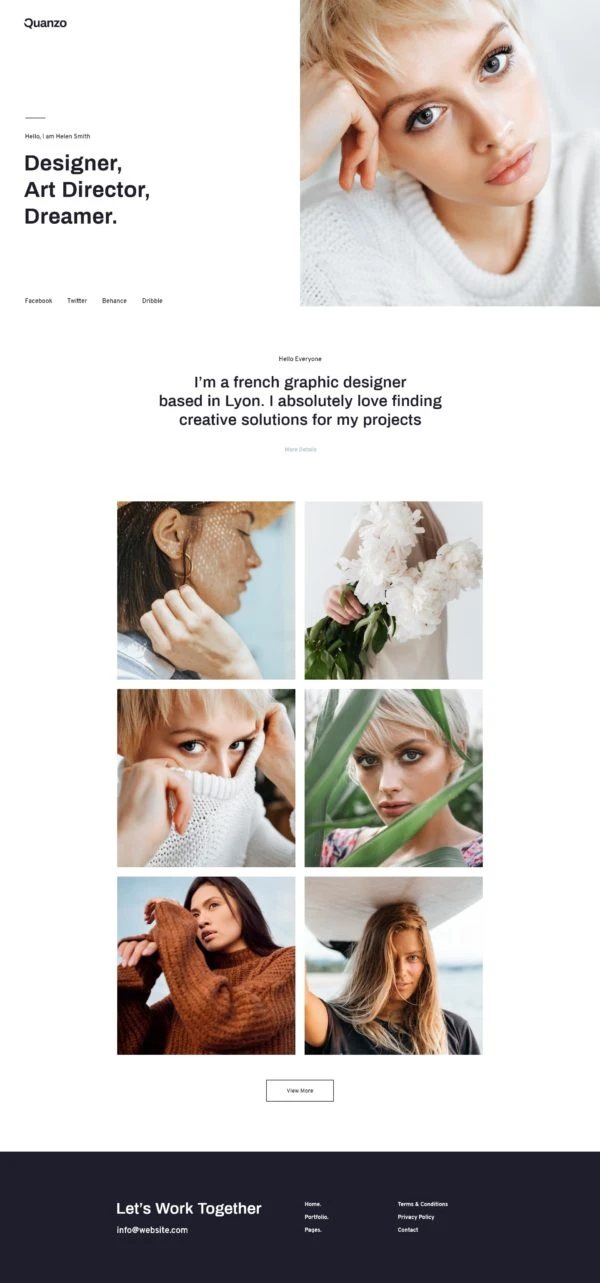Open the straw hat woman portfolio photo
The width and height of the screenshot is (600, 1283).
[x=206, y=590]
